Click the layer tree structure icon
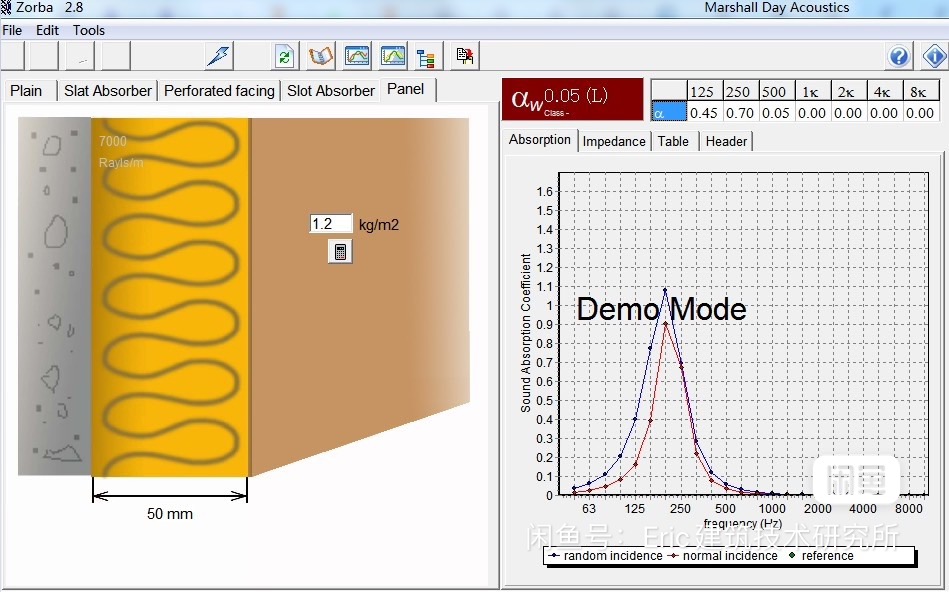The height and width of the screenshot is (592, 949). (427, 57)
